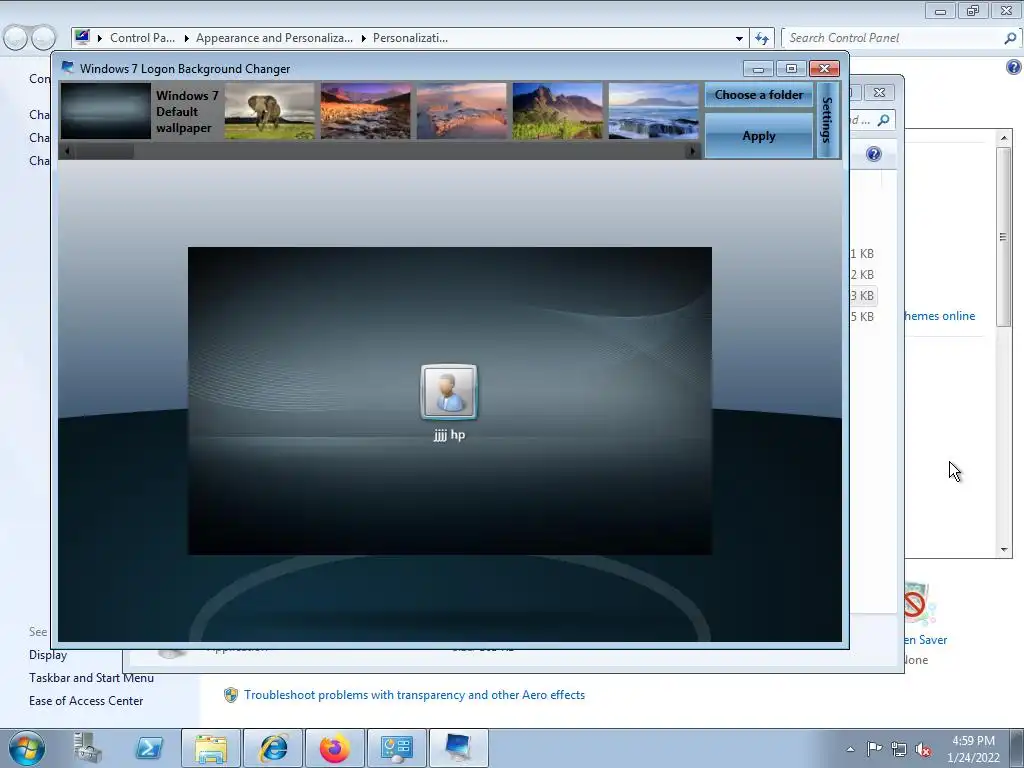
Task: Open Windows Explorer from taskbar
Action: point(211,748)
